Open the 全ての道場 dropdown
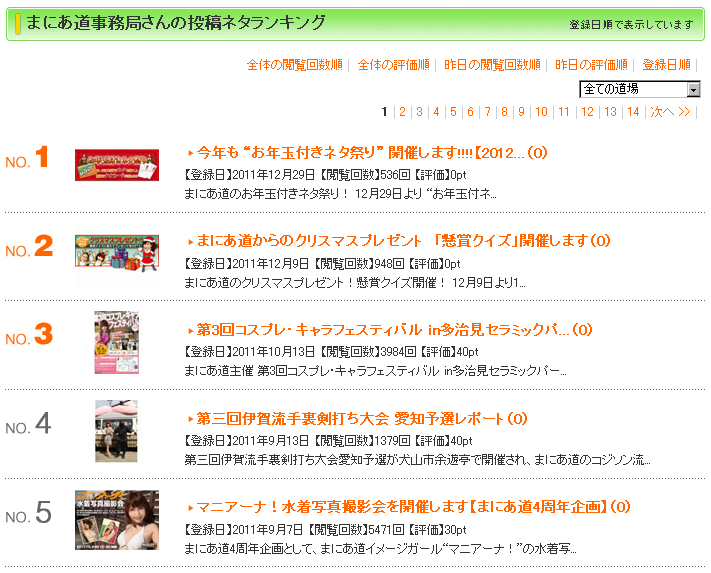The height and width of the screenshot is (573, 711). [640, 89]
